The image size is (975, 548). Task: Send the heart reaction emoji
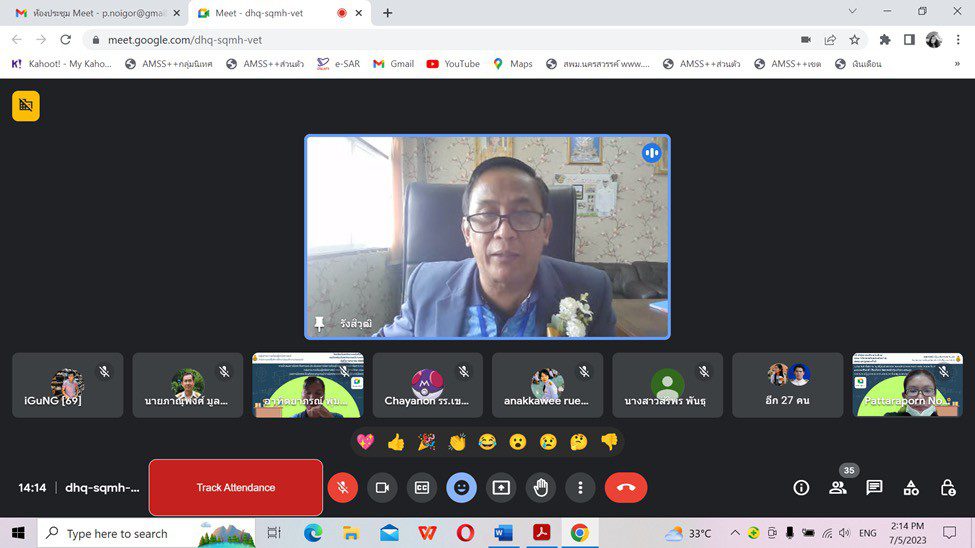click(x=366, y=442)
